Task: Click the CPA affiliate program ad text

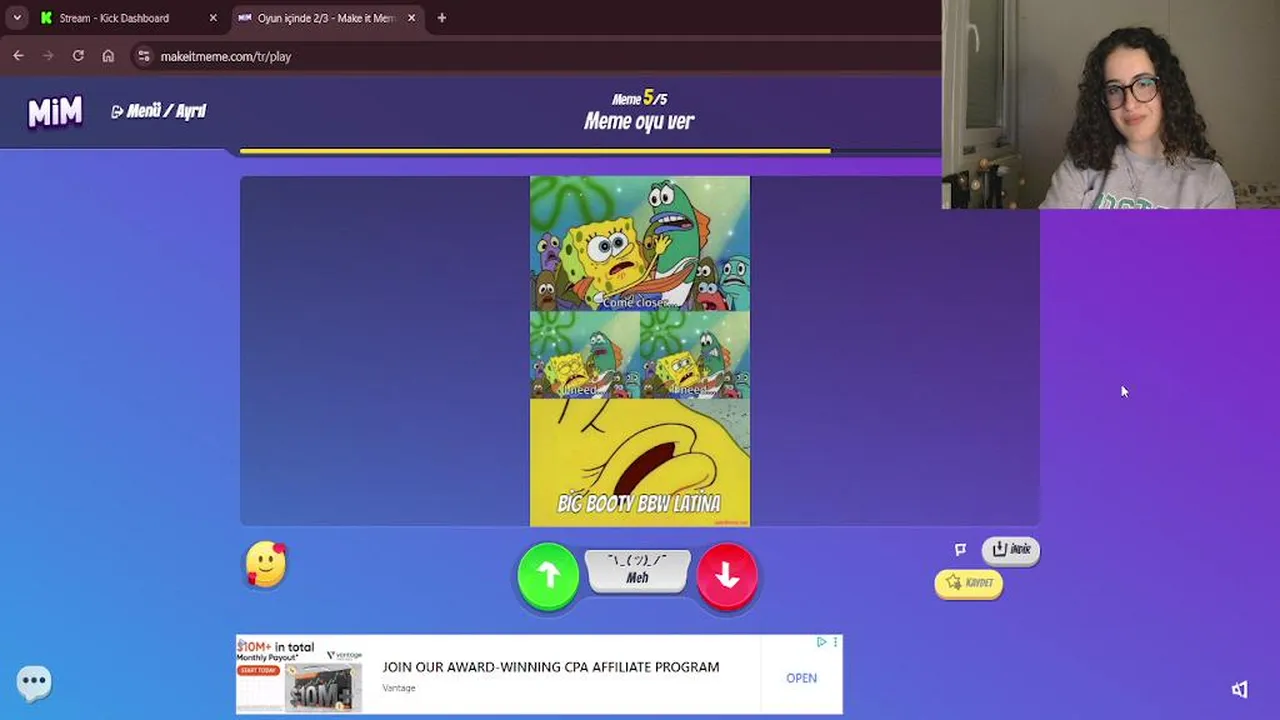Action: [x=551, y=667]
